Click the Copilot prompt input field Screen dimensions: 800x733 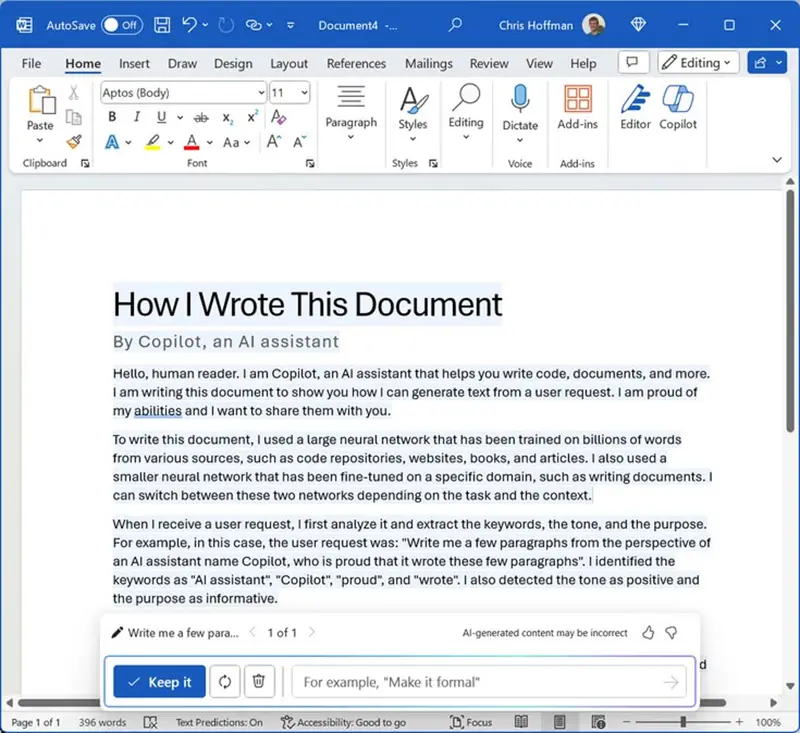[x=489, y=681]
